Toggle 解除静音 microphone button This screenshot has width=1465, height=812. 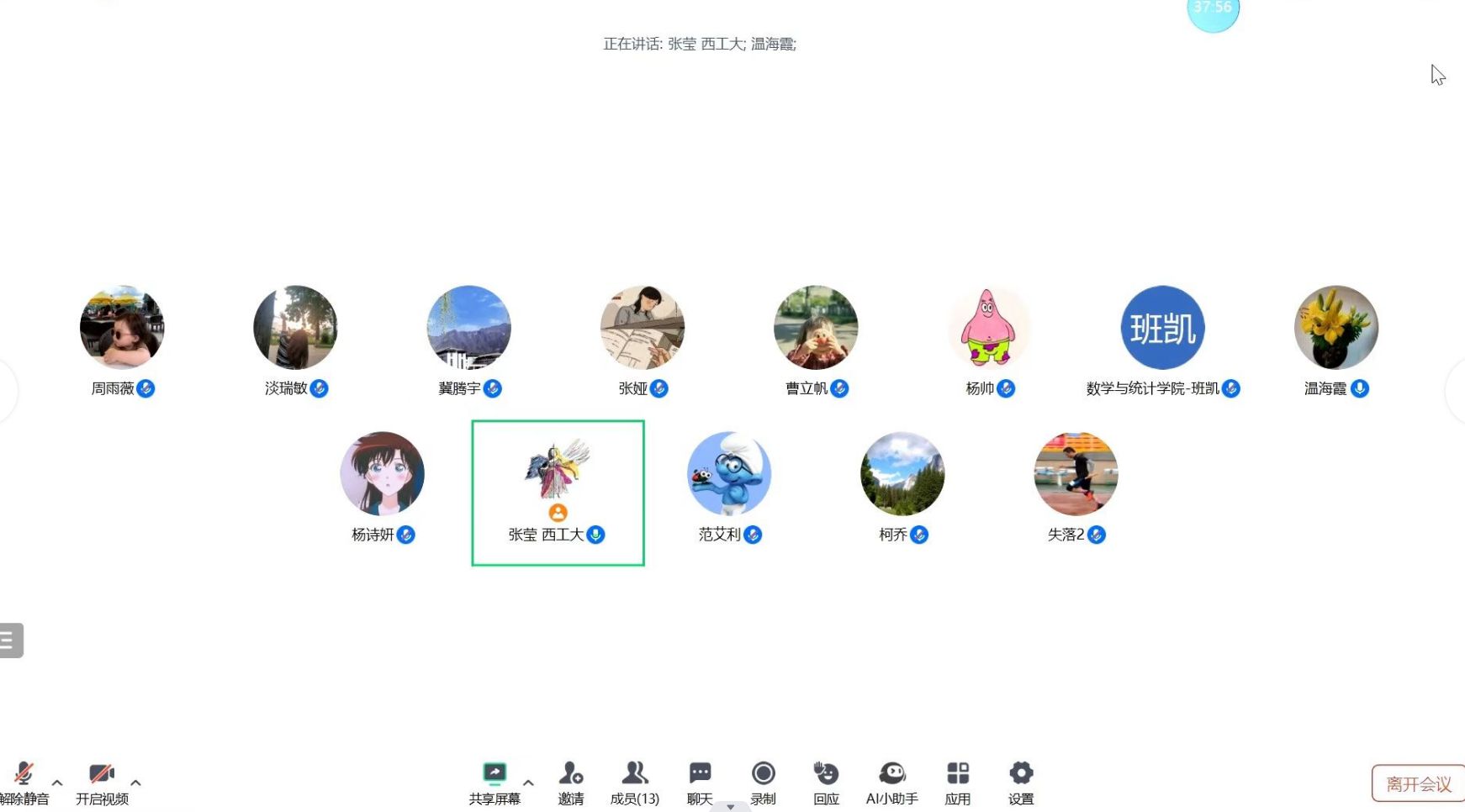click(x=24, y=783)
